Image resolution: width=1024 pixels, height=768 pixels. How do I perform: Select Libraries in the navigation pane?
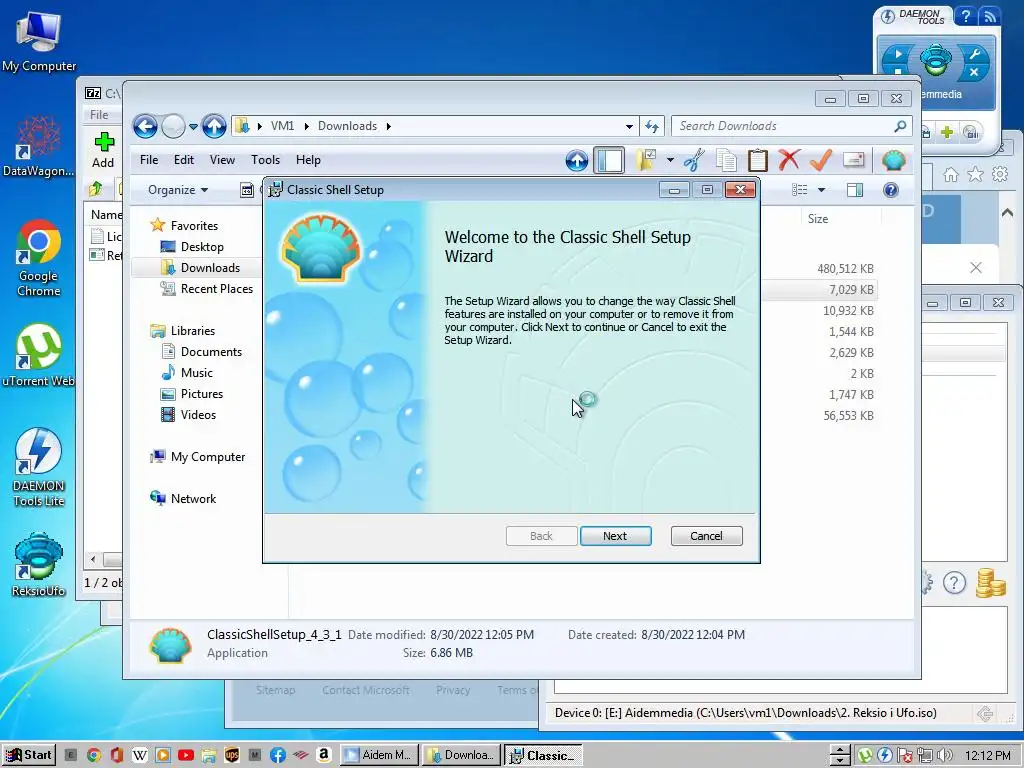193,330
